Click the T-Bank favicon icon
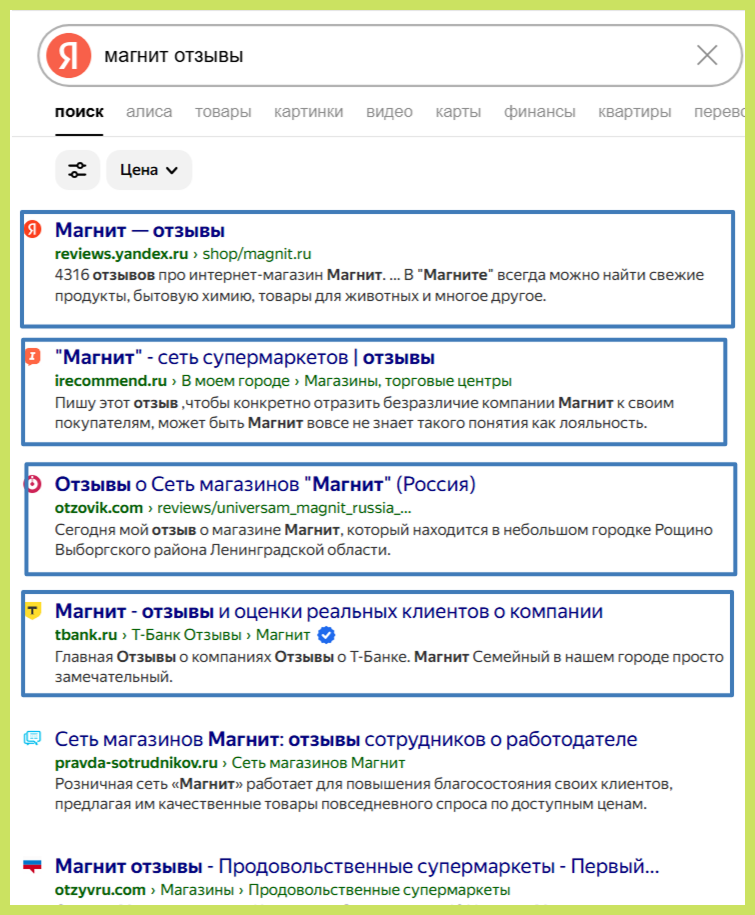 [33, 611]
